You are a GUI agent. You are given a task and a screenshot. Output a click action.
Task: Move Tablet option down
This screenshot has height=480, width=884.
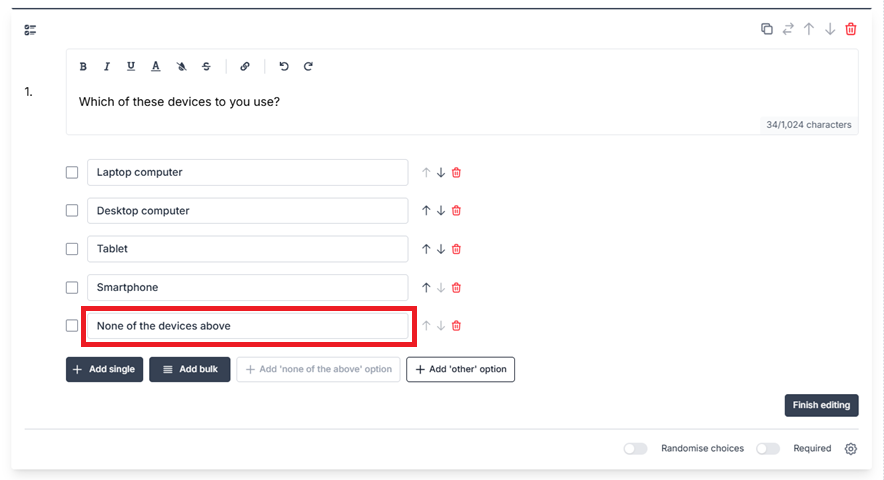click(x=441, y=249)
